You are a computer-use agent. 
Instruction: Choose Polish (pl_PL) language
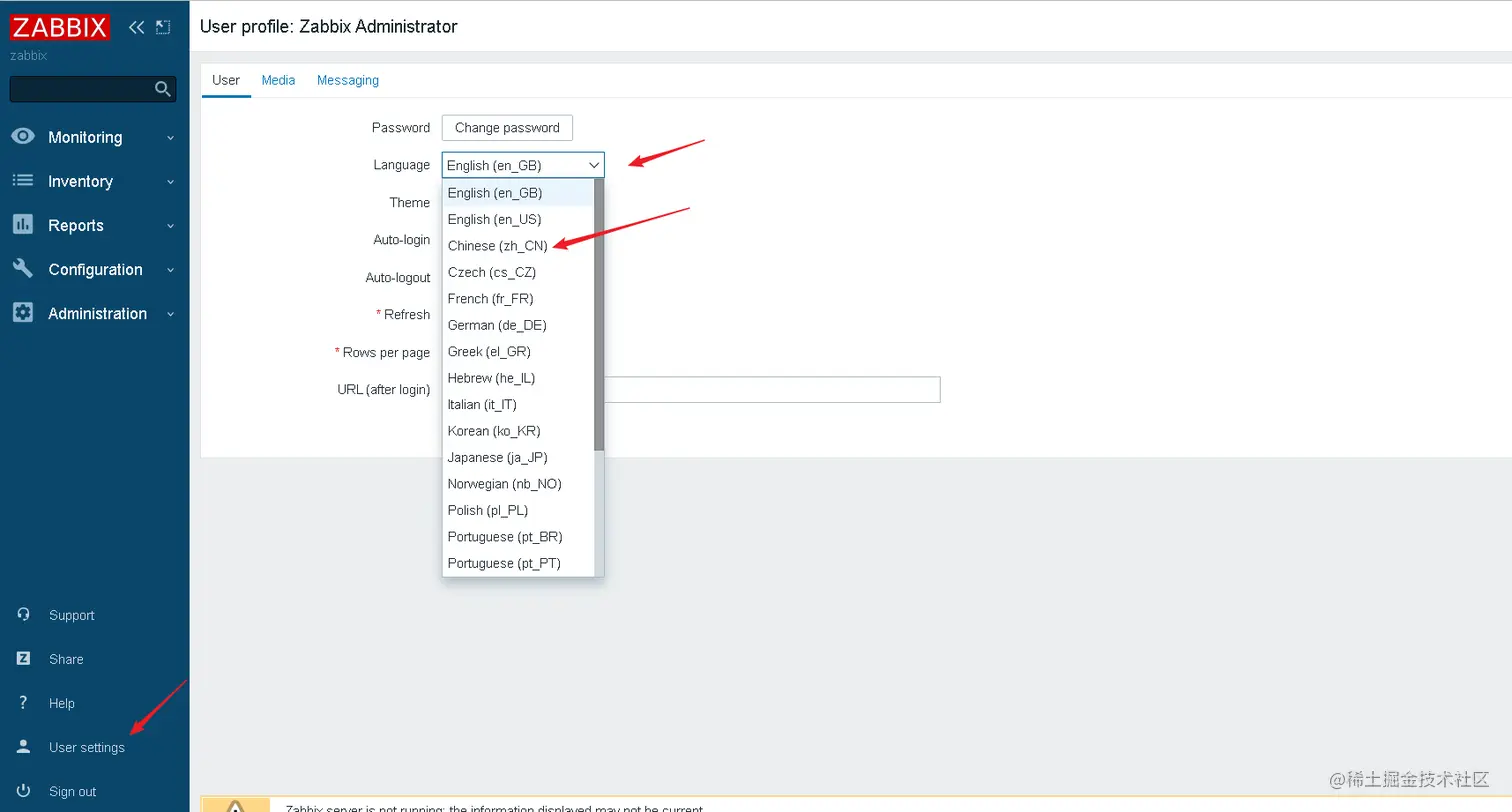pos(519,511)
